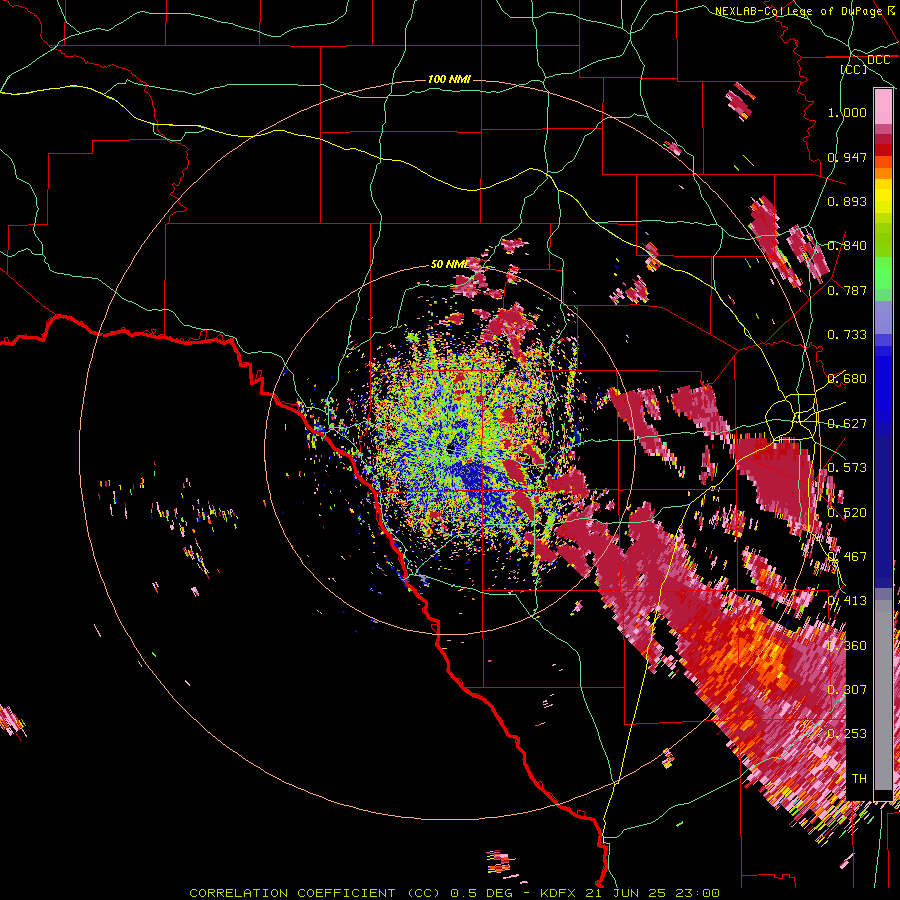The height and width of the screenshot is (900, 900).
Task: Select the 0.733 legend value
Action: [x=847, y=335]
